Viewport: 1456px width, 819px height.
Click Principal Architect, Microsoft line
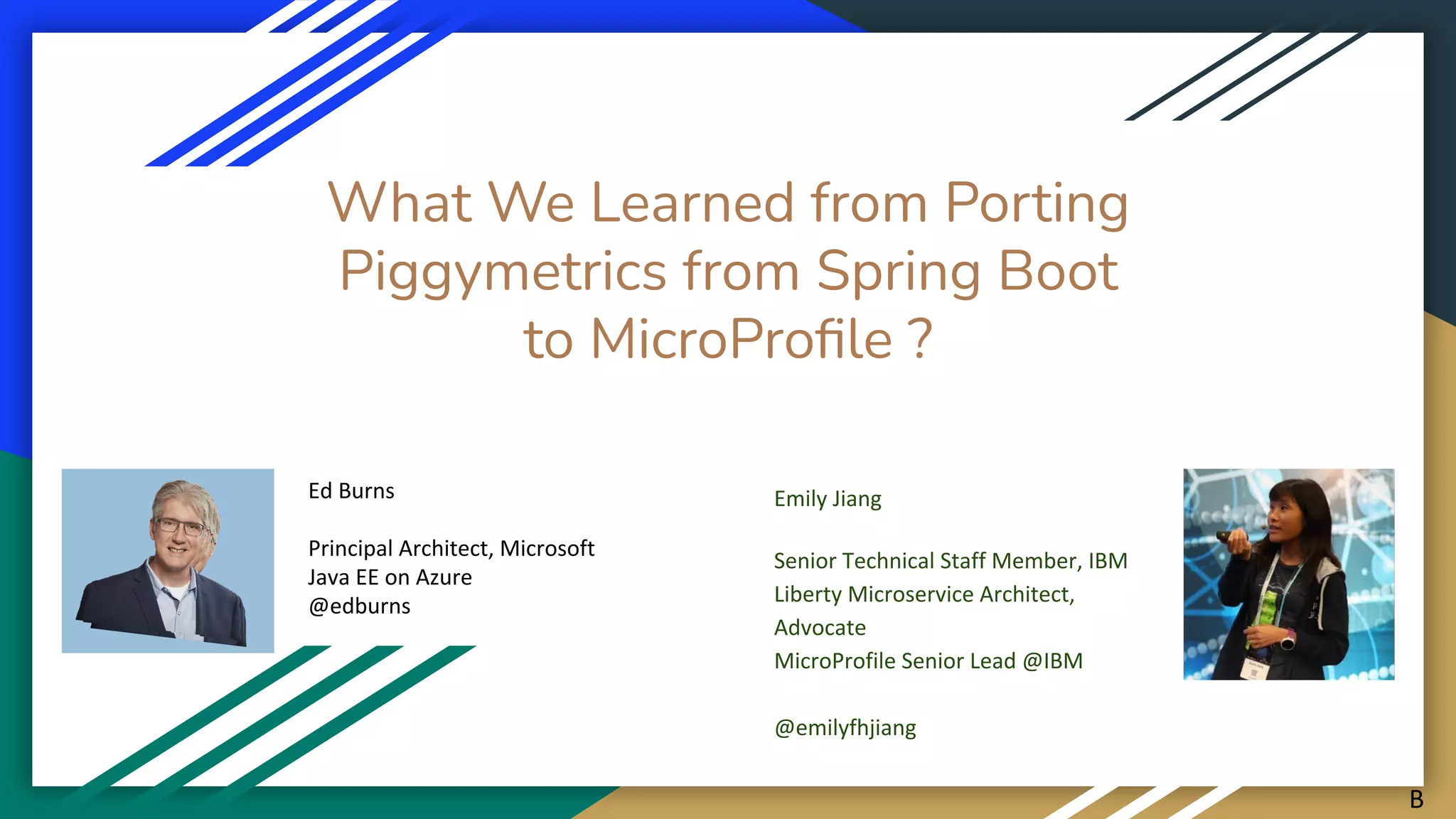pyautogui.click(x=451, y=549)
